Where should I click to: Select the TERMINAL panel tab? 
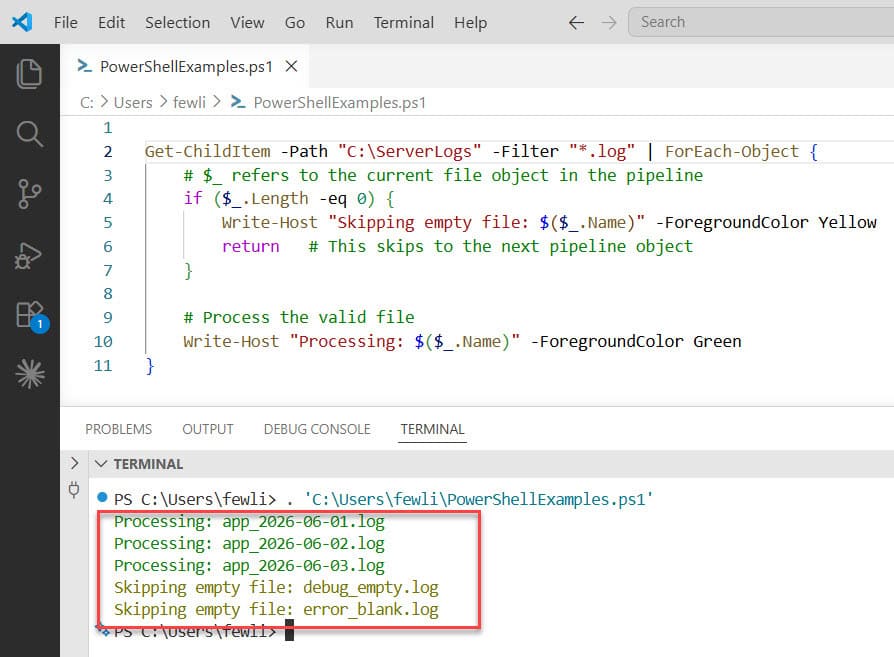coord(432,429)
